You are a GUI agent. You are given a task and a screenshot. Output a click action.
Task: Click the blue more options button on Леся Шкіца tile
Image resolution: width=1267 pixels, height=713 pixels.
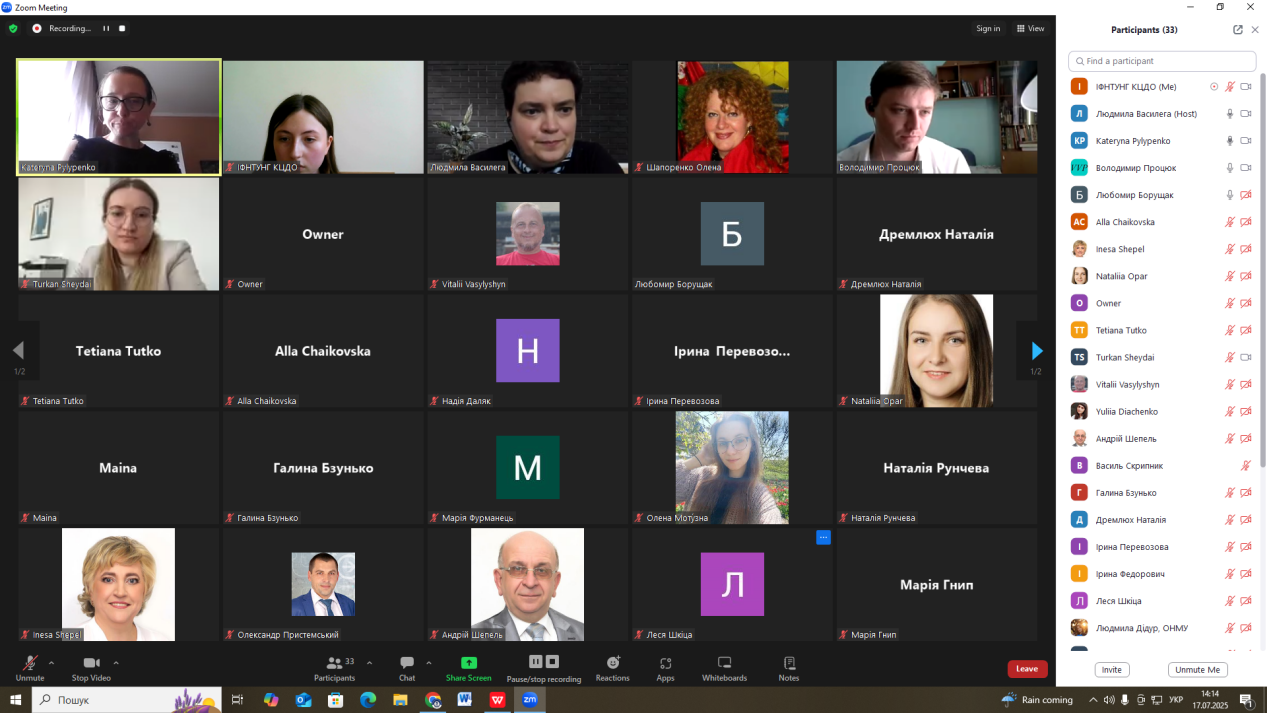pos(823,537)
